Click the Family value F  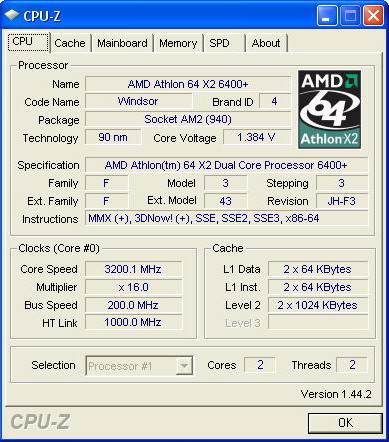[x=106, y=183]
